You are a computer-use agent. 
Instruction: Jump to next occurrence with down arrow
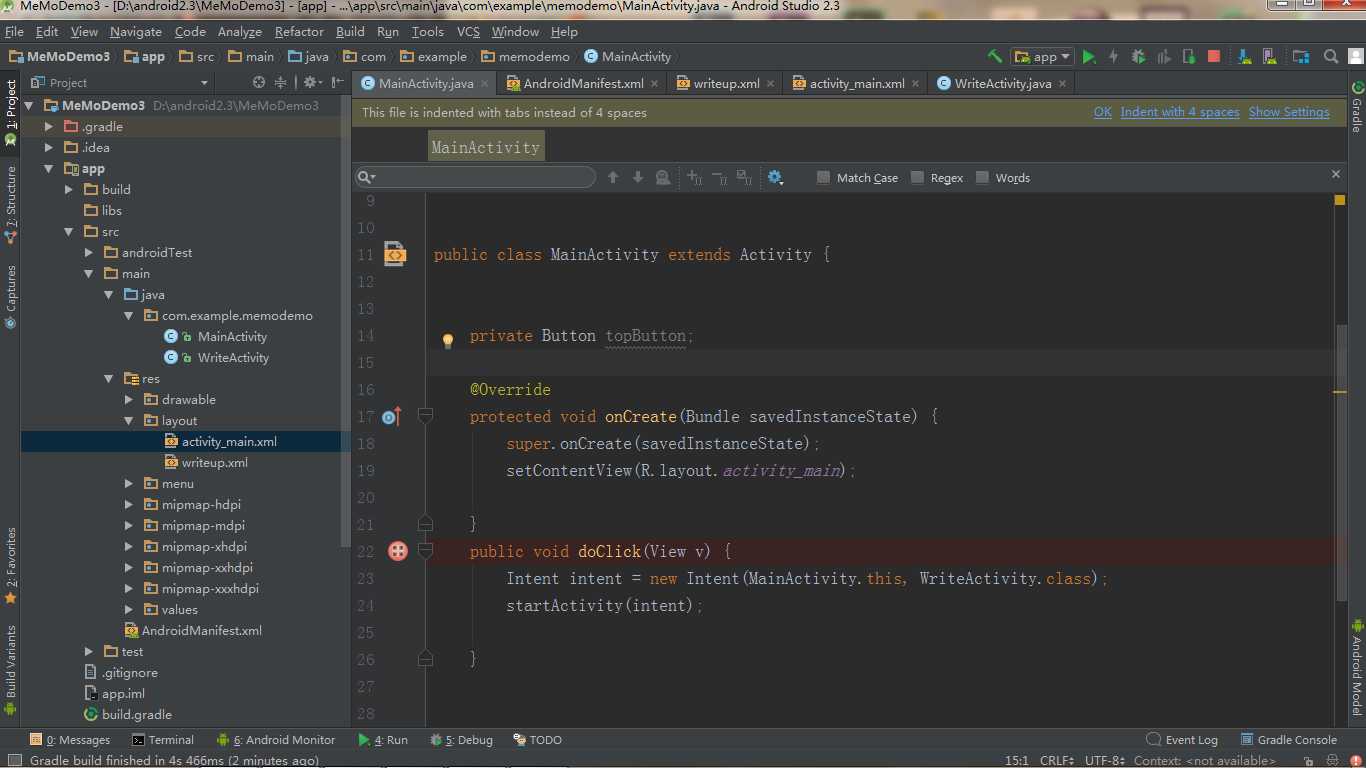(638, 177)
